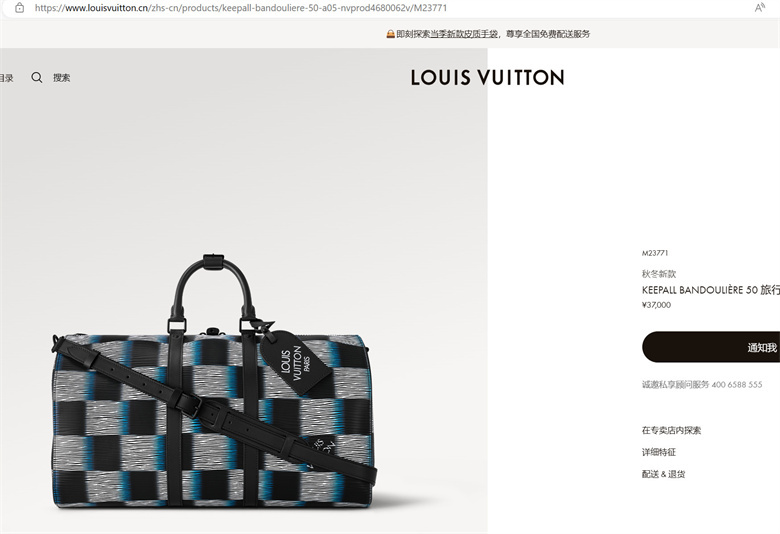Expand the 配送 & 退货 section
780x534 pixels.
click(663, 474)
